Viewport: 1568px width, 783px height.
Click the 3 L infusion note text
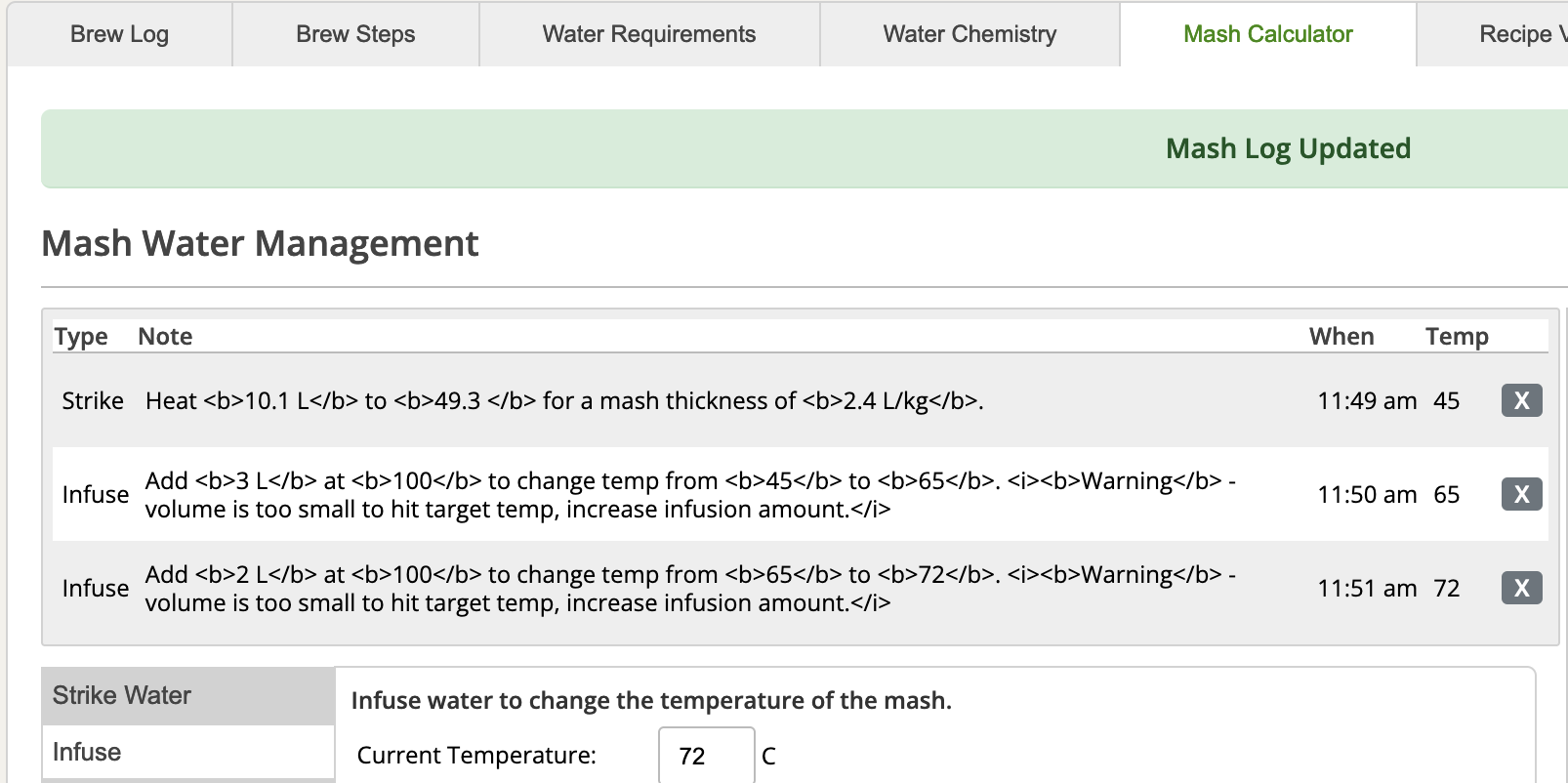[689, 495]
